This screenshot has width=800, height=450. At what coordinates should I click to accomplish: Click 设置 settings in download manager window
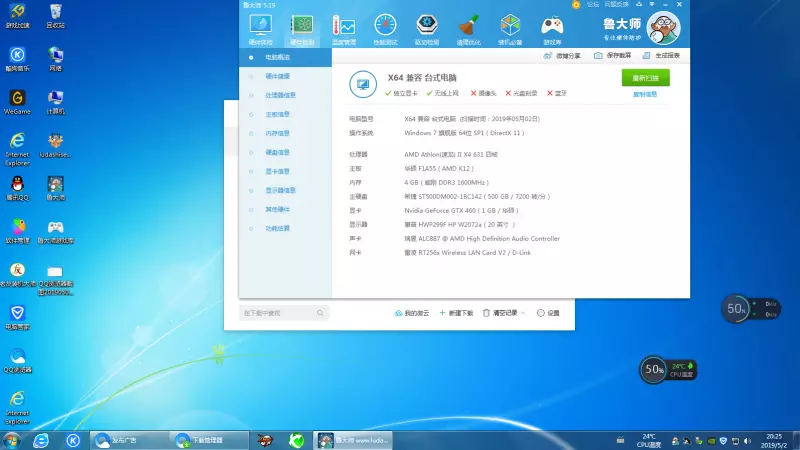548,313
